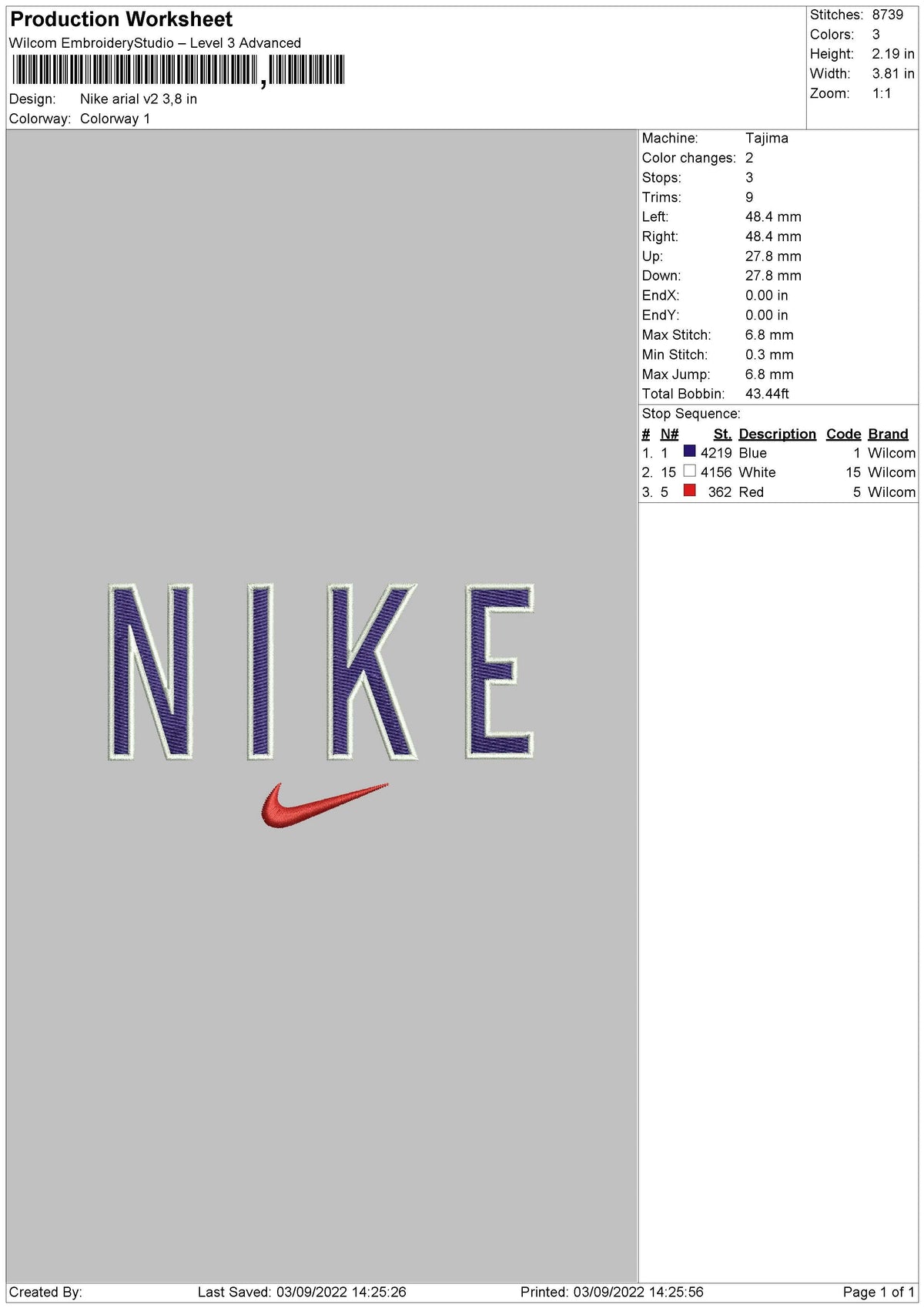This screenshot has height=1308, width=924.
Task: Click stitch count 4219 in Blue row
Action: pyautogui.click(x=716, y=454)
